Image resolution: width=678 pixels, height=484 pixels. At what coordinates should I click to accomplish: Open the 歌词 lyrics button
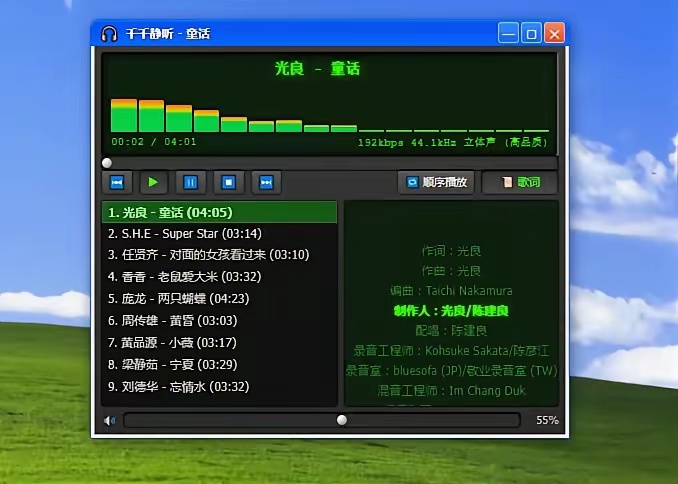(520, 182)
